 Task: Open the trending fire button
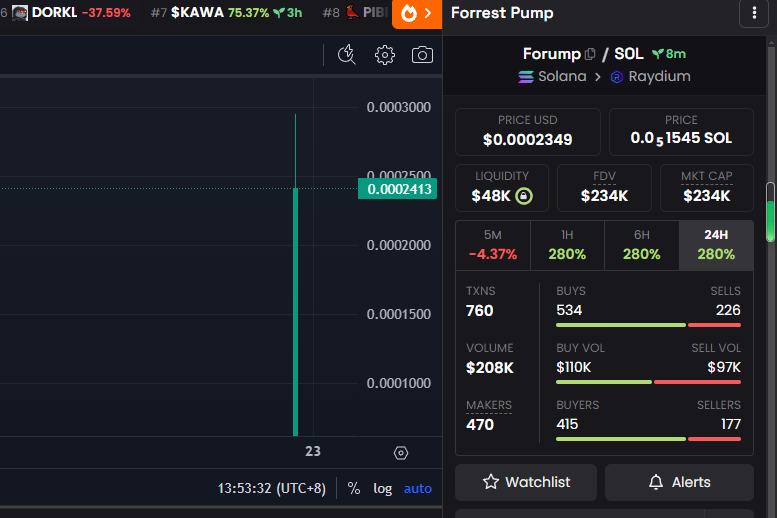(417, 14)
